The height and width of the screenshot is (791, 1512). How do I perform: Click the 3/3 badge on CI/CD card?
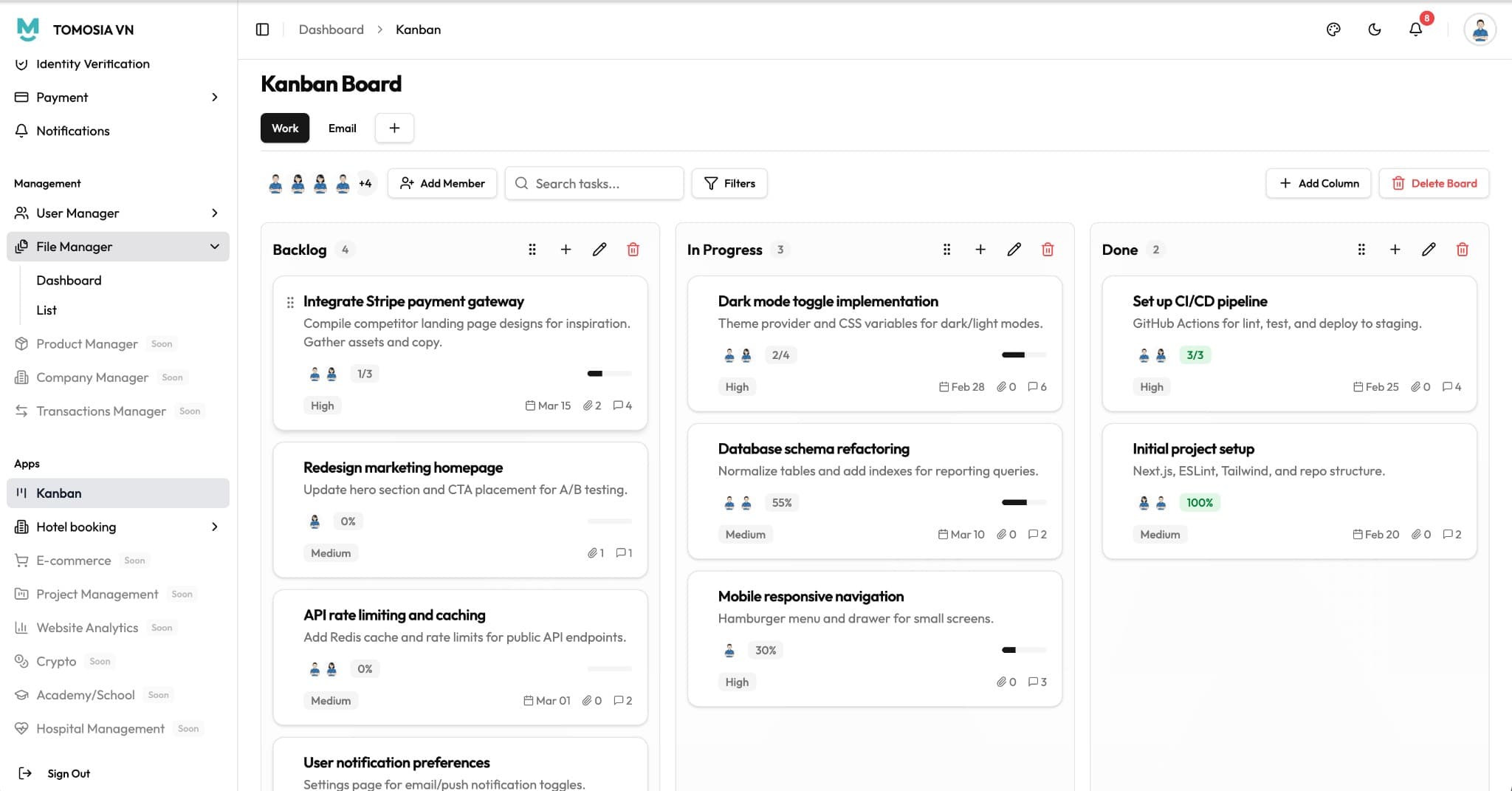[x=1195, y=355]
